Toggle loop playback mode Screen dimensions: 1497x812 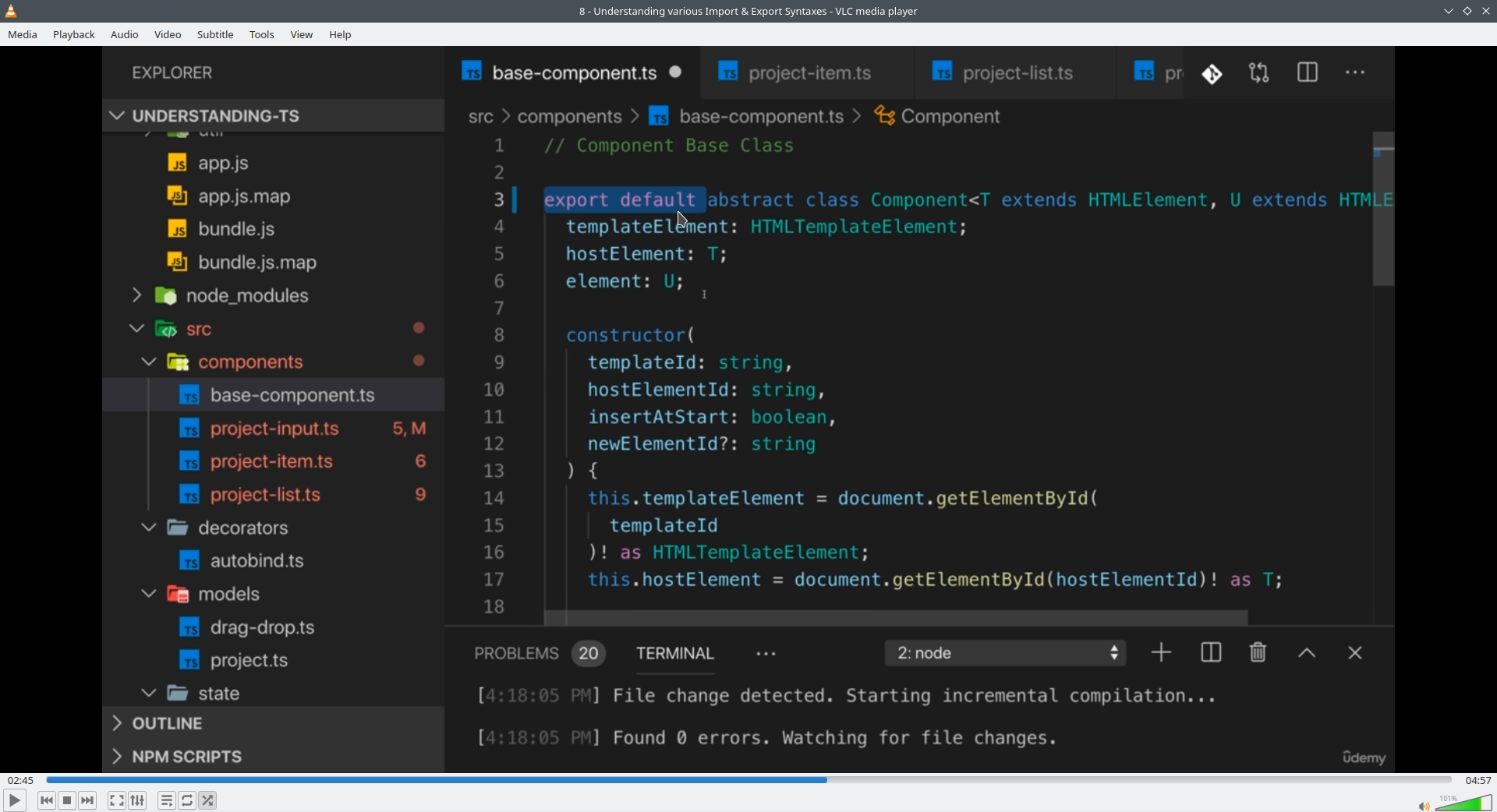[188, 800]
